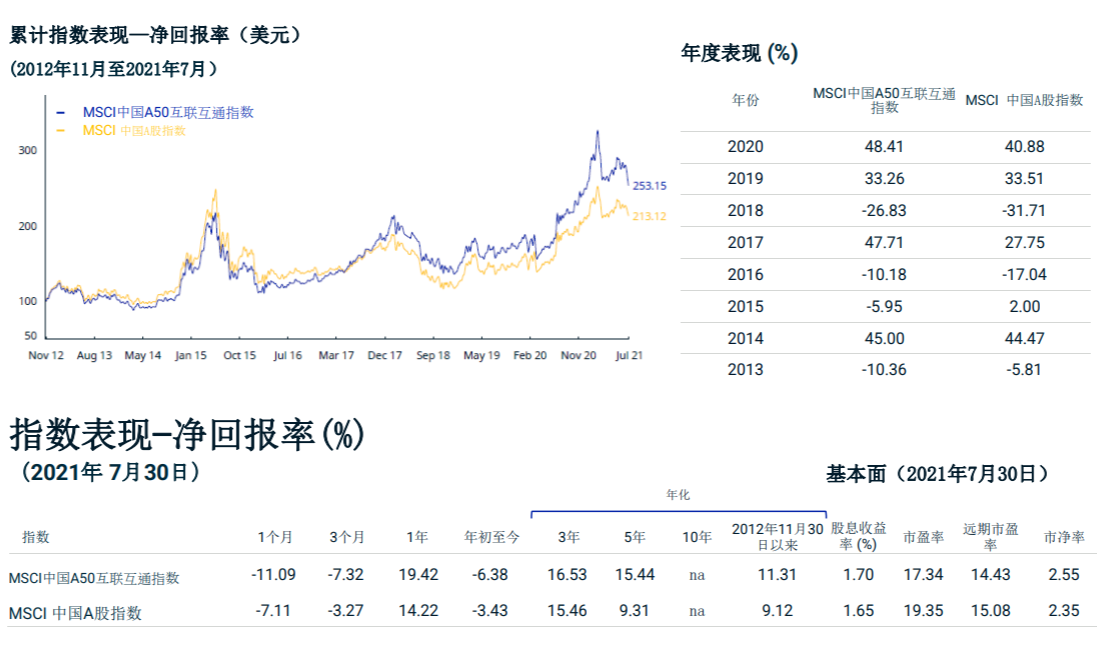Image resolution: width=1097 pixels, height=659 pixels.
Task: Click the price-to-book value 2.35
Action: (x=1064, y=611)
